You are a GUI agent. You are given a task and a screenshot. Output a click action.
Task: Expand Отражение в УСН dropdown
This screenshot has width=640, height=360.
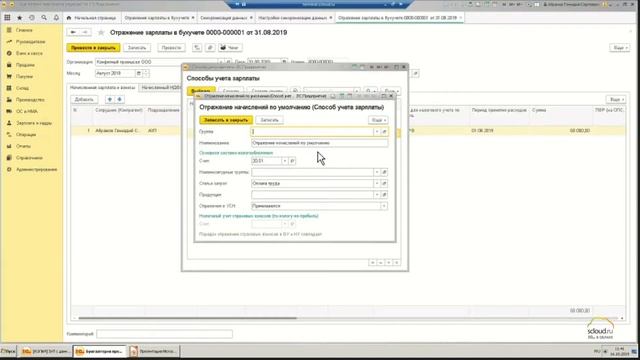(x=384, y=206)
